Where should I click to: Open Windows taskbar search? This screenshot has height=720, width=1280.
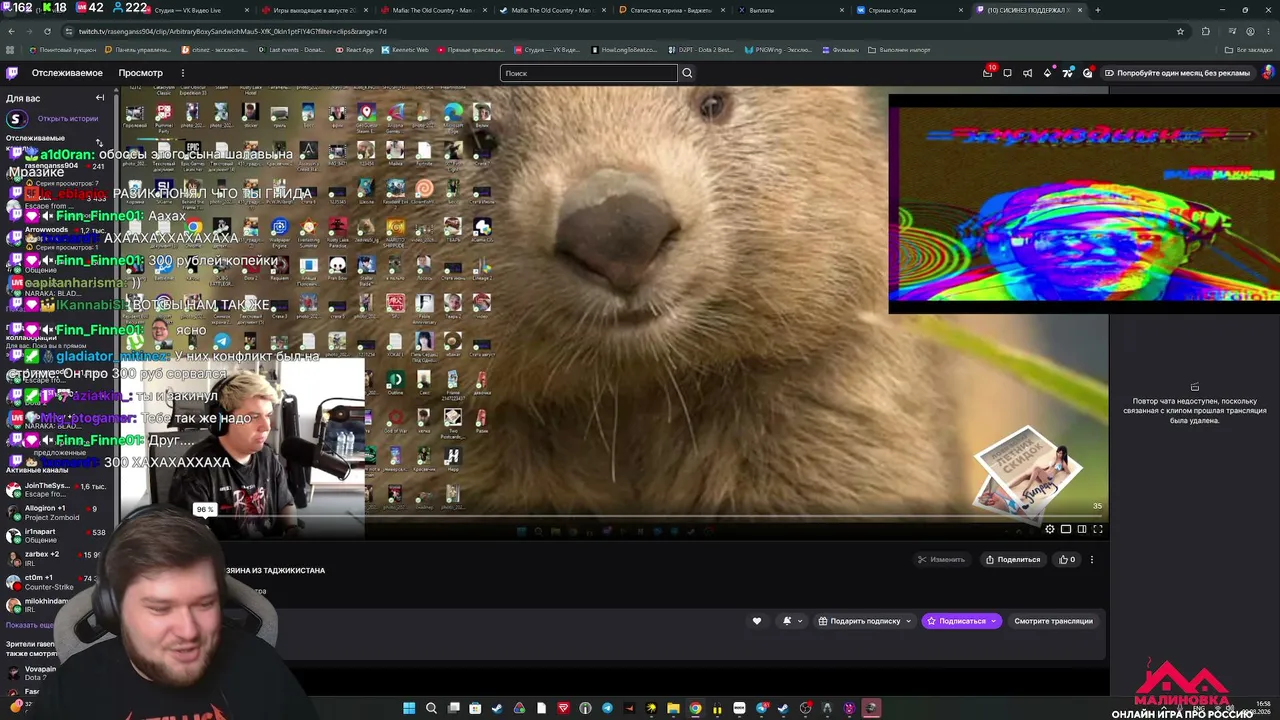click(x=431, y=708)
